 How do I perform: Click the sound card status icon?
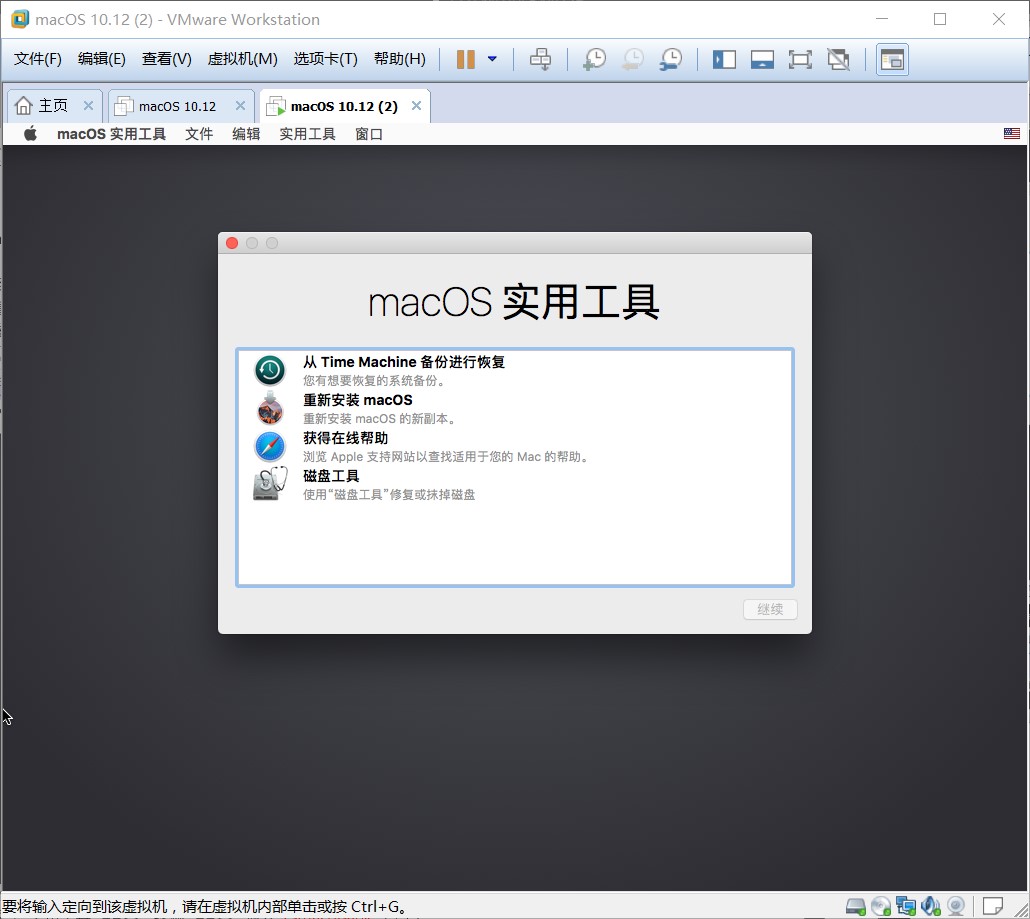point(931,907)
